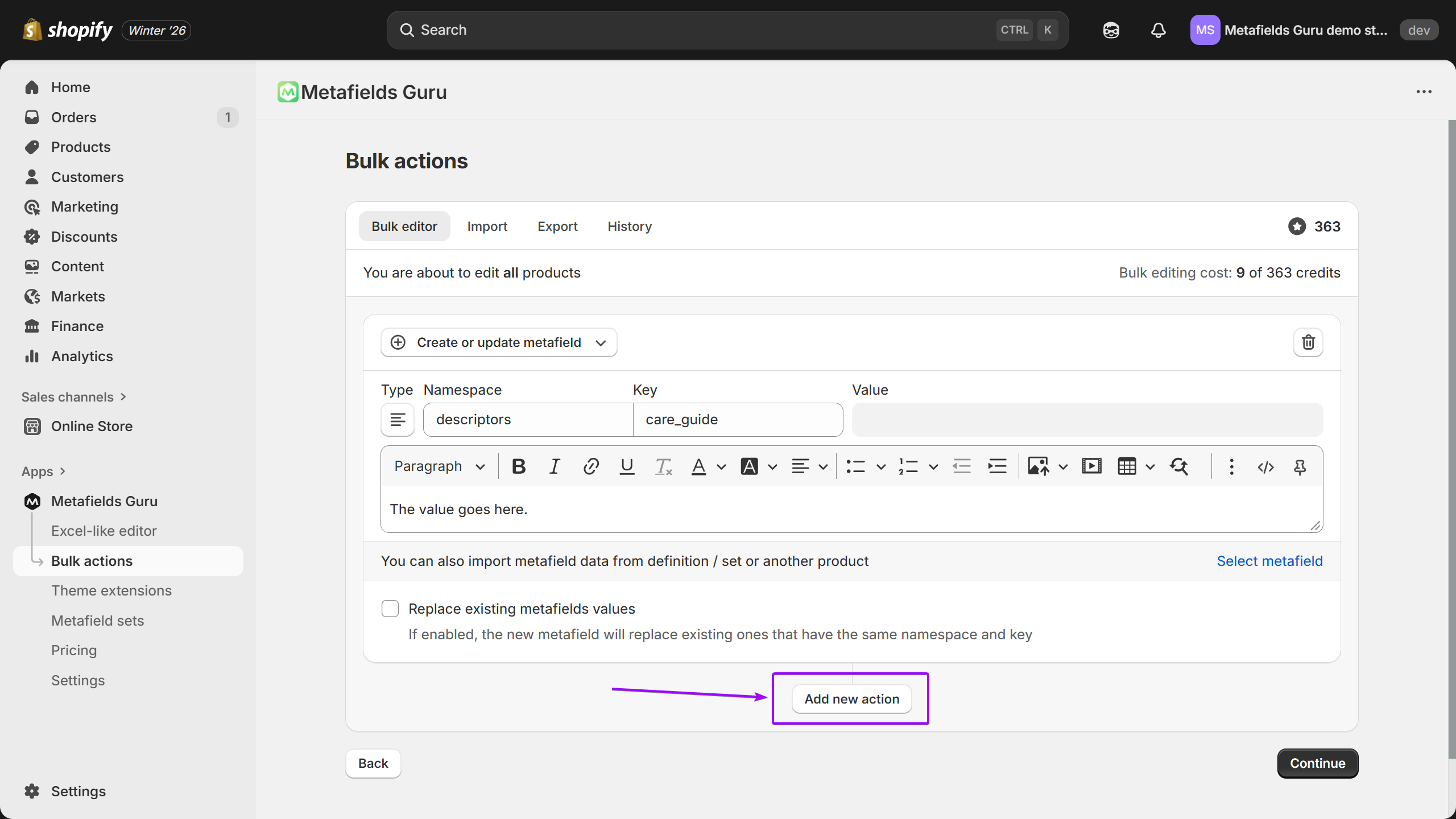
Task: Open the find and replace tool in editor
Action: [1180, 466]
